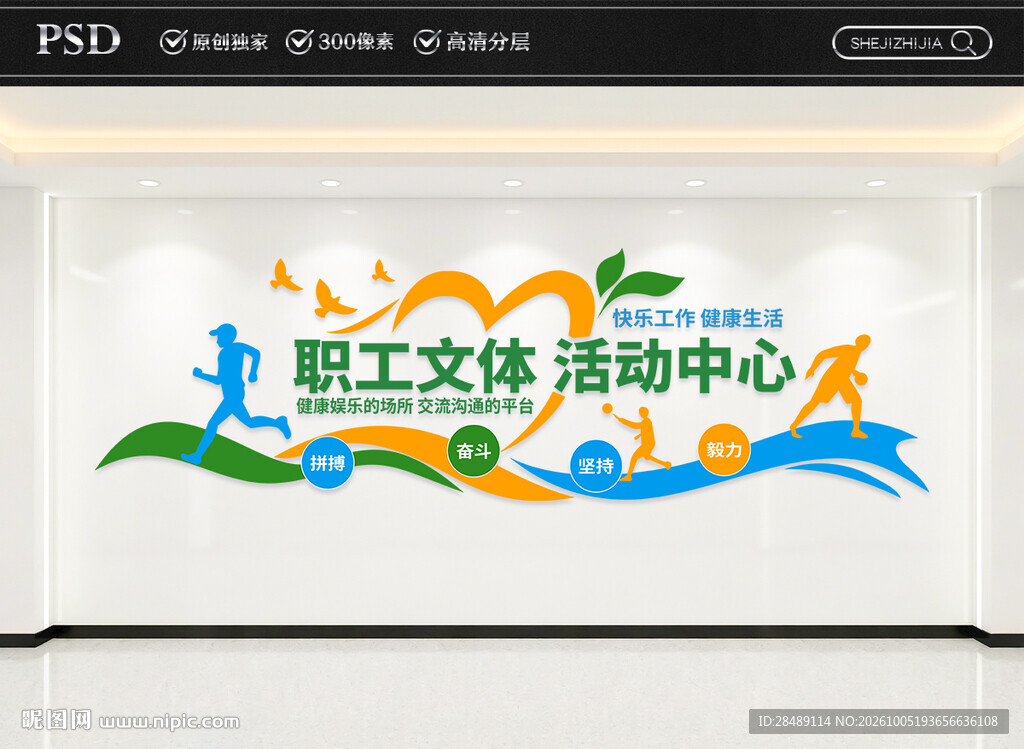Screen dimensions: 1024x749
Task: Click the SHEJIZHIJIA search field
Action: point(912,43)
